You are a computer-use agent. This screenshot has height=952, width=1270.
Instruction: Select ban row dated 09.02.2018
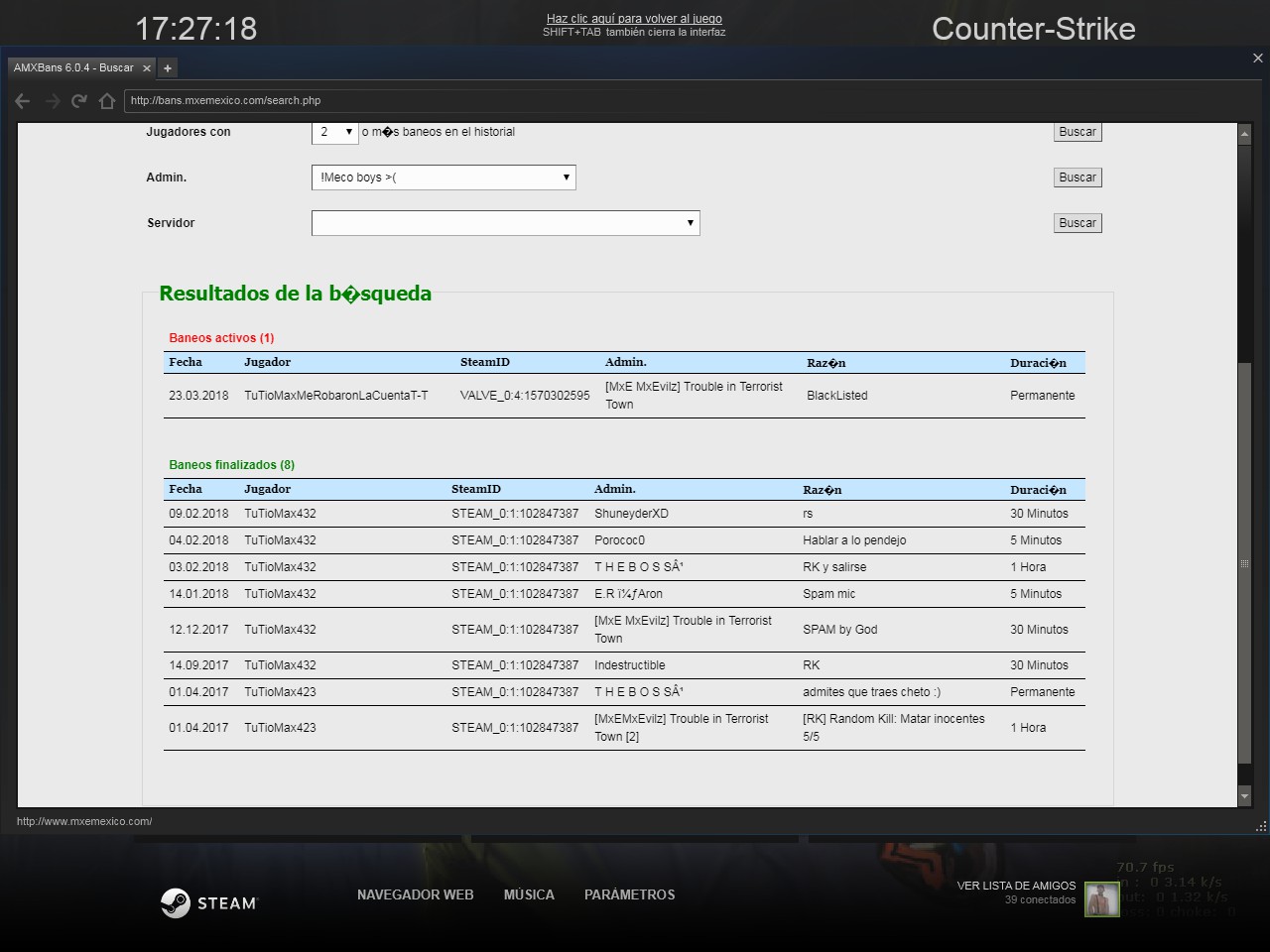[624, 514]
